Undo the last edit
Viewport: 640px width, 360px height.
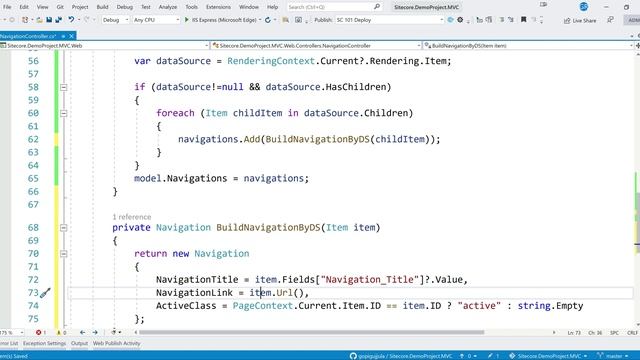click(x=71, y=20)
